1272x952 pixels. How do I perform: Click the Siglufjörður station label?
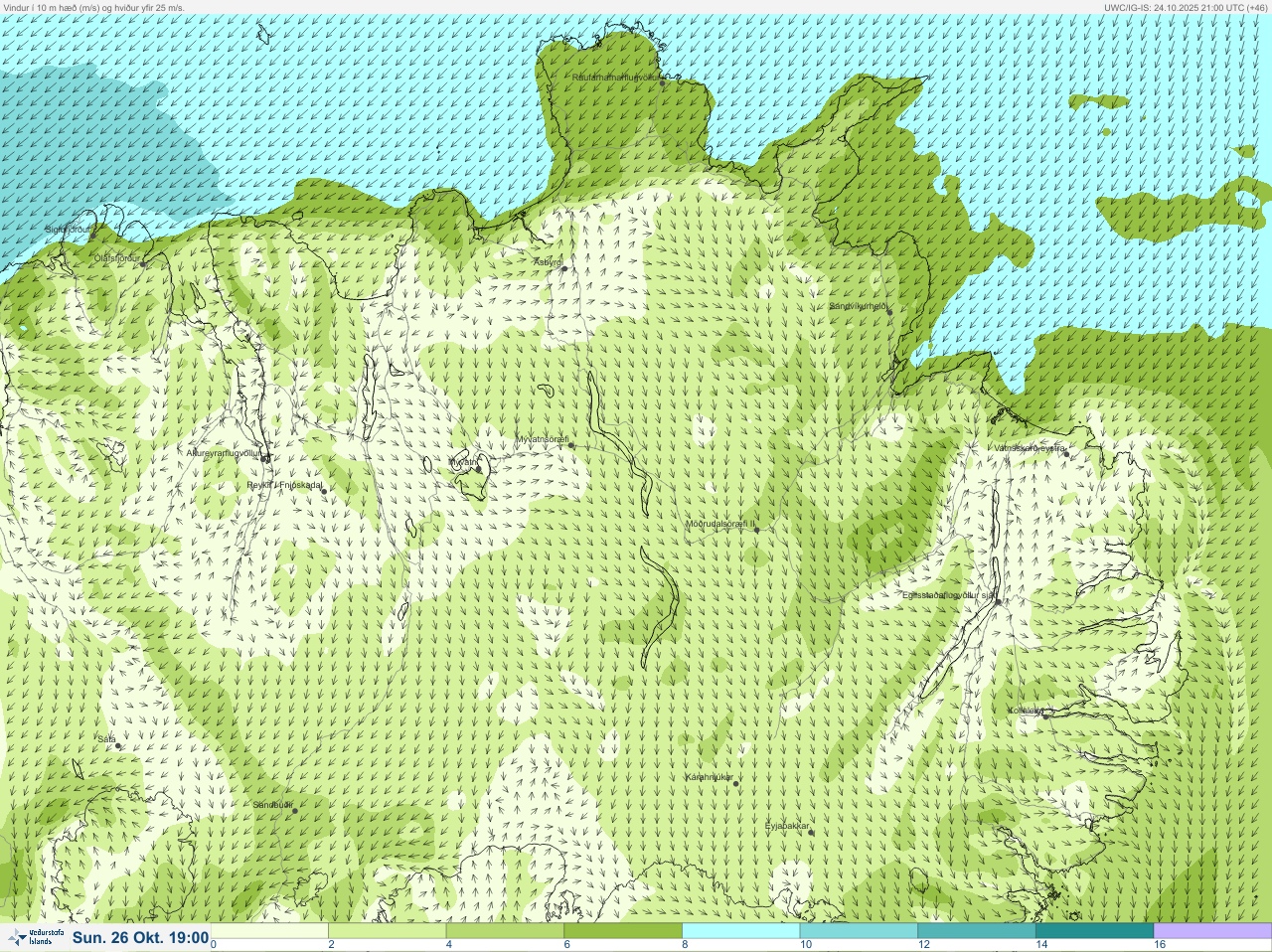(x=68, y=230)
